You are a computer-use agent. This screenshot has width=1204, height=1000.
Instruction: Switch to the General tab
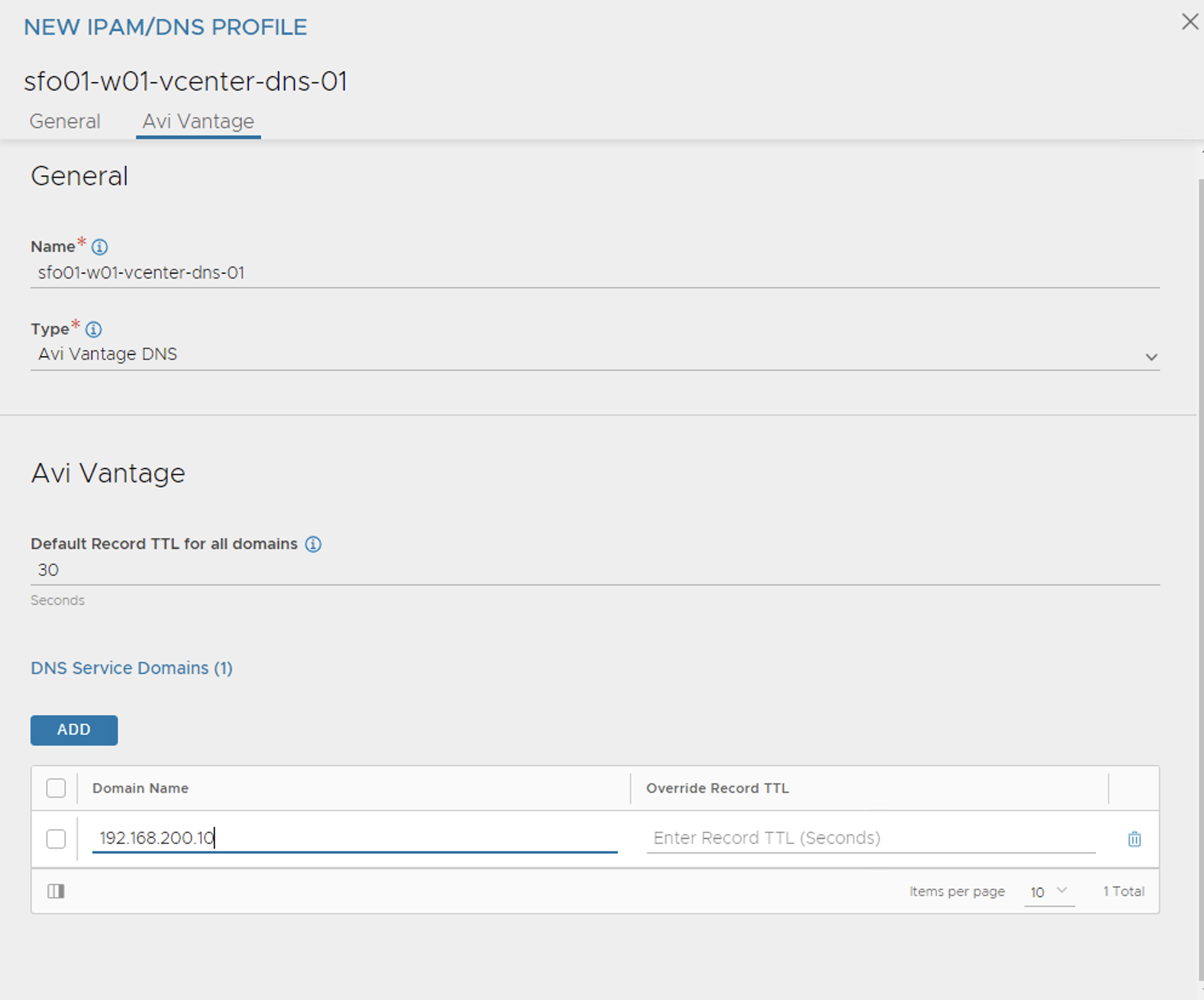click(65, 121)
